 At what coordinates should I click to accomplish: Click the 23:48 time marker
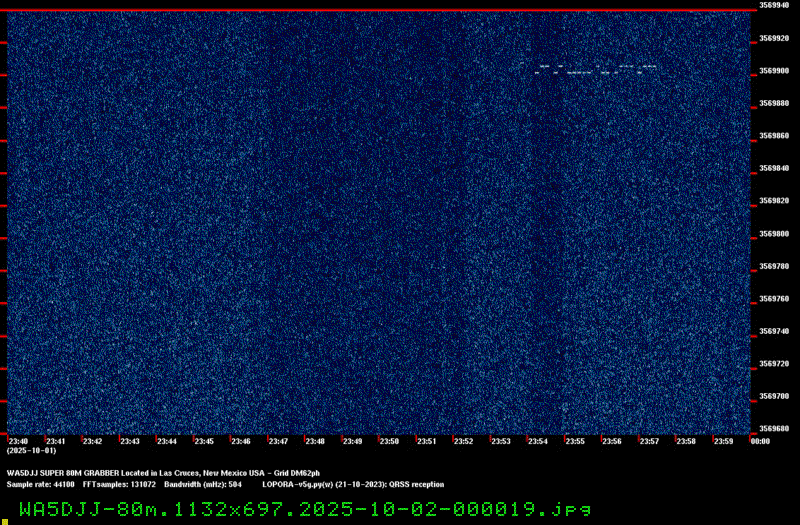315,441
